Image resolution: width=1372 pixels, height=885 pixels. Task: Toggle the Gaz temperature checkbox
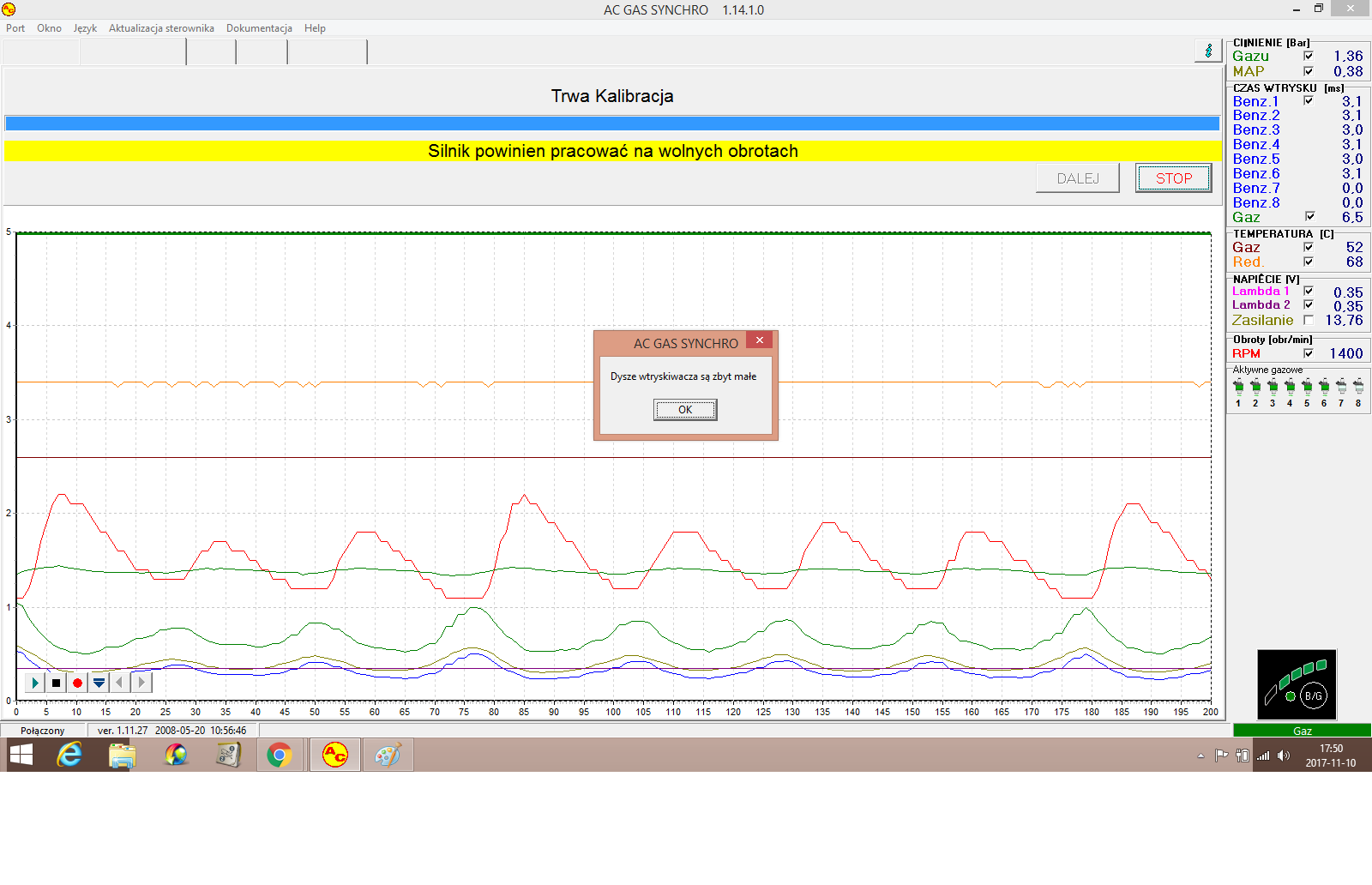point(1309,247)
